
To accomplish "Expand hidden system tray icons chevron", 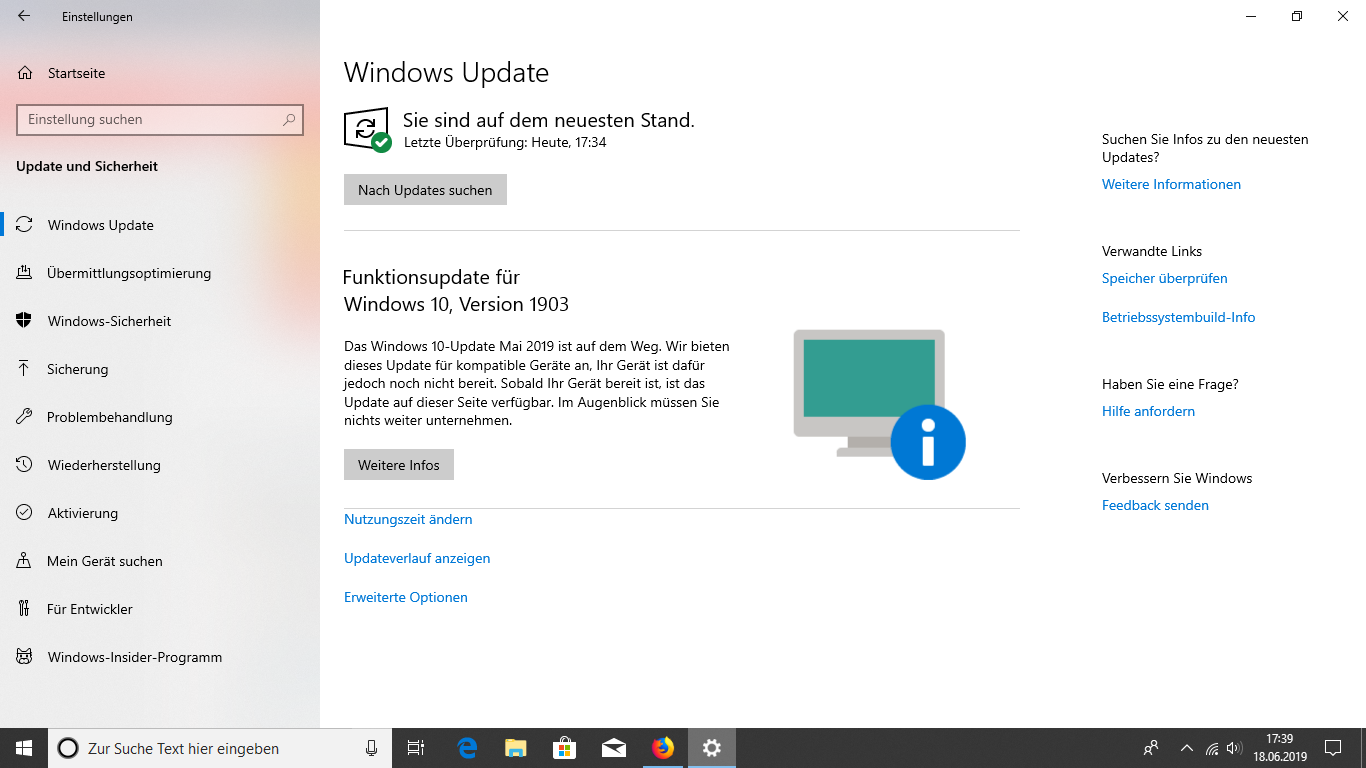I will point(1187,748).
